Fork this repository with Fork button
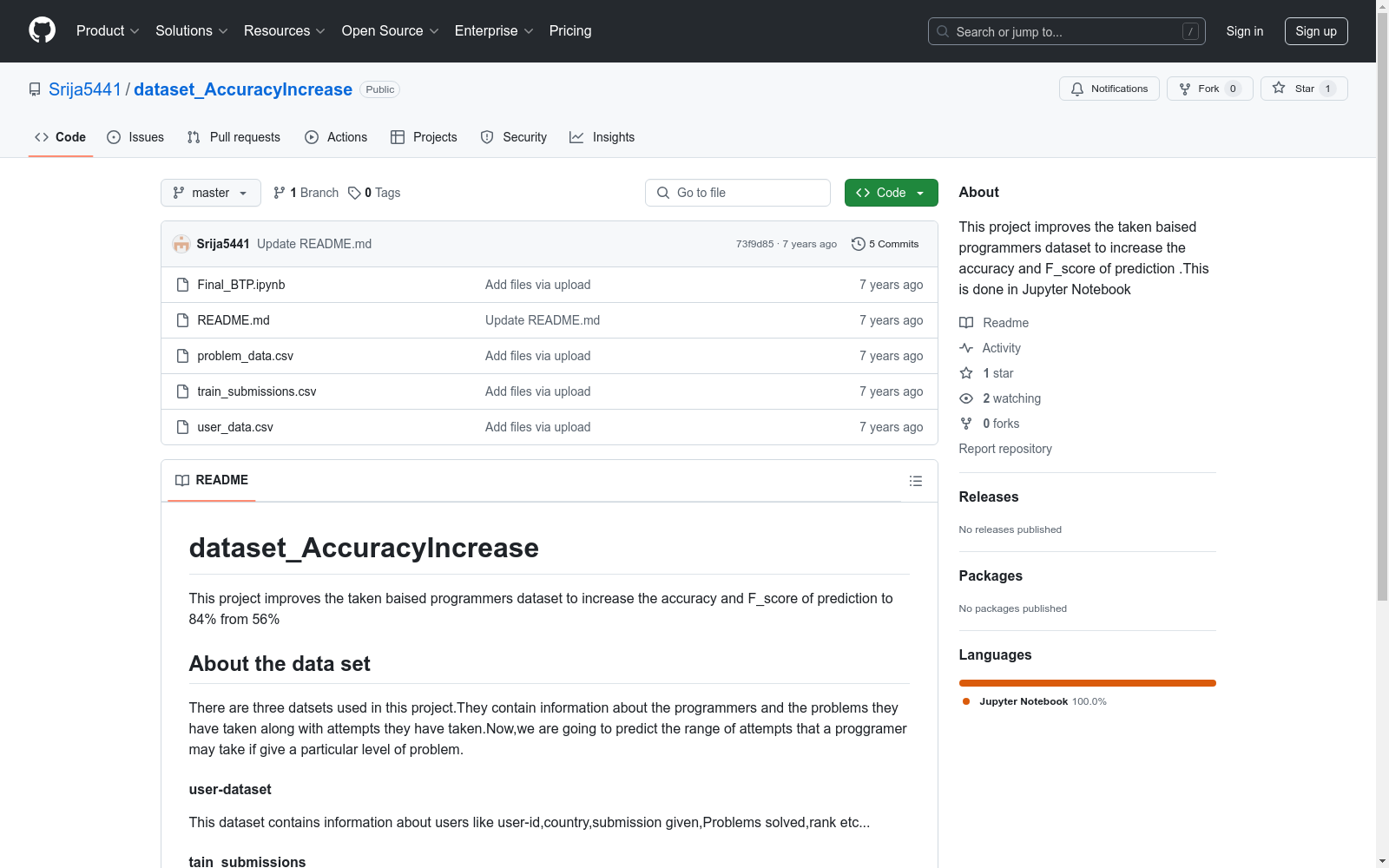Screen dimensions: 1389x868 point(1210,89)
